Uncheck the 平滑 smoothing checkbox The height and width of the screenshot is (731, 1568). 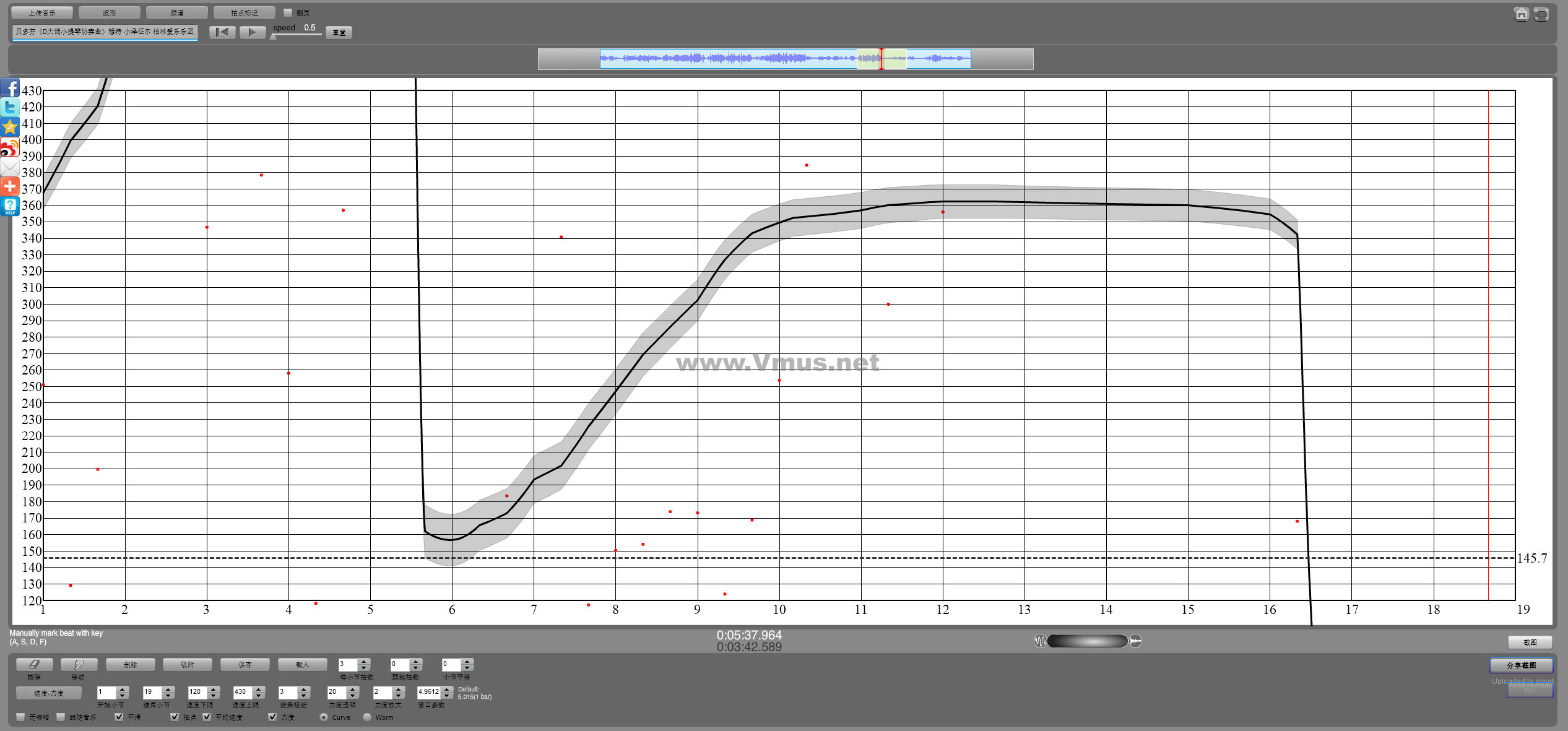pos(119,717)
